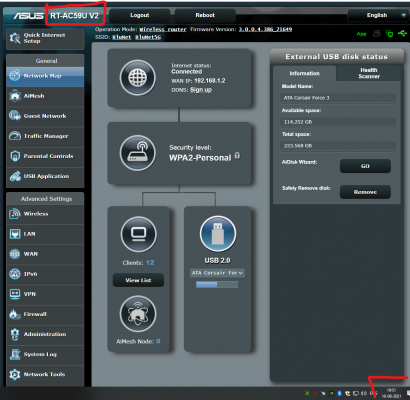Click the taskbar clock showing date and time

click(x=391, y=393)
